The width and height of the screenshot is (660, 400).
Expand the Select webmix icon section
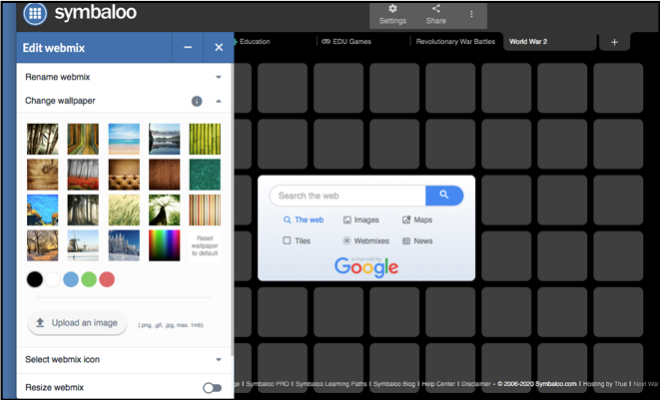(x=218, y=359)
